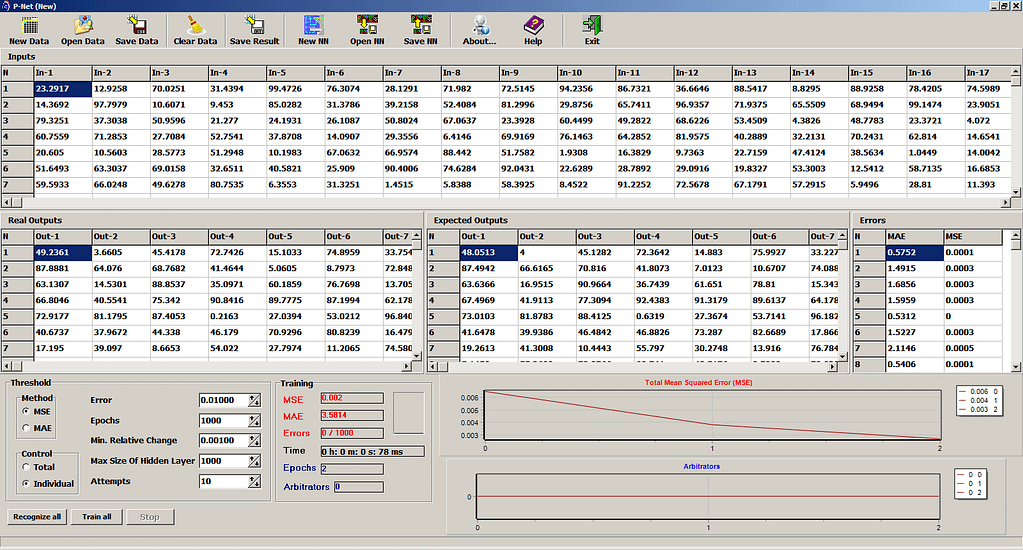Select Real Outputs cell 0.2163

point(236,316)
